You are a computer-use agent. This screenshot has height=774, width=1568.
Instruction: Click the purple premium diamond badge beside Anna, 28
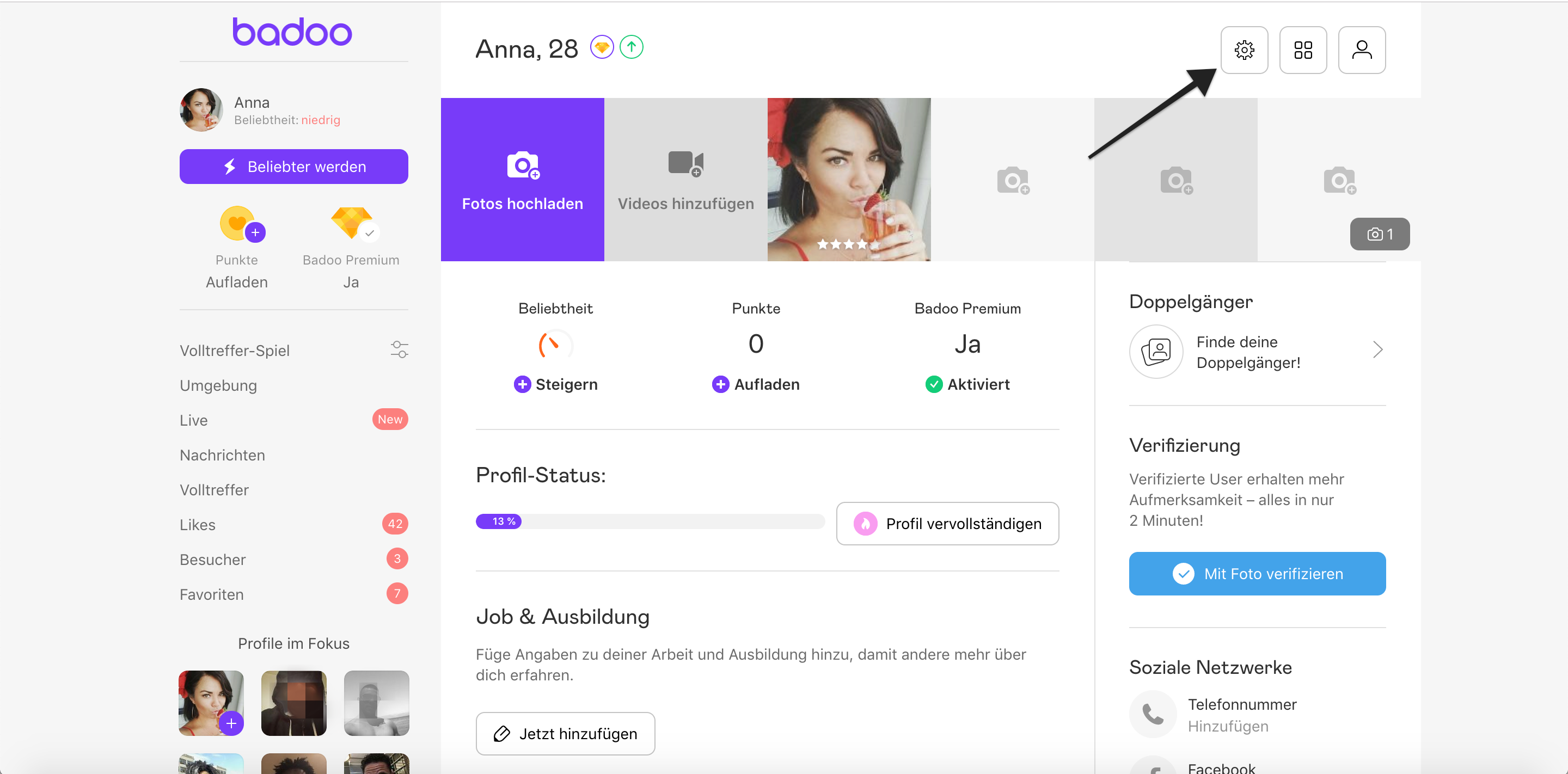602,47
